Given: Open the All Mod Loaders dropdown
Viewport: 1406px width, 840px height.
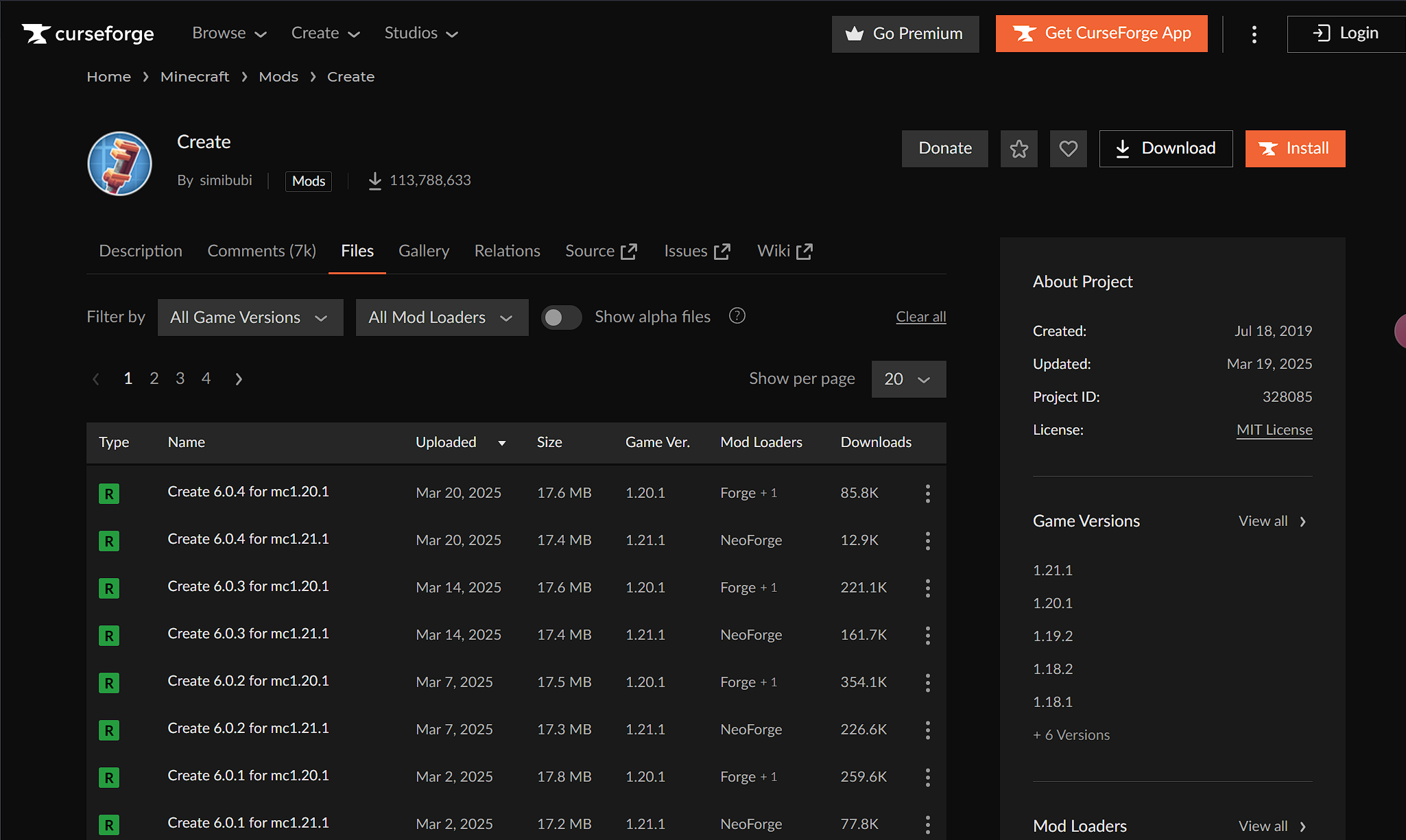Looking at the screenshot, I should (442, 317).
